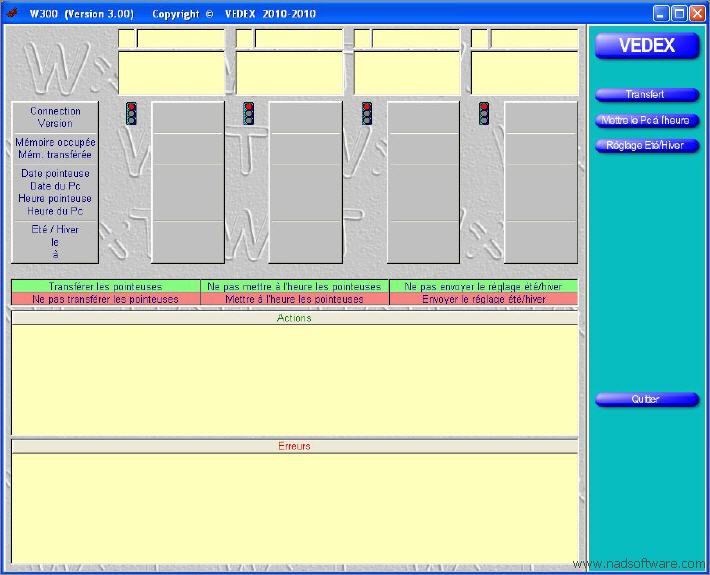
Task: Click the W300 app icon in title bar
Action: click(x=12, y=13)
